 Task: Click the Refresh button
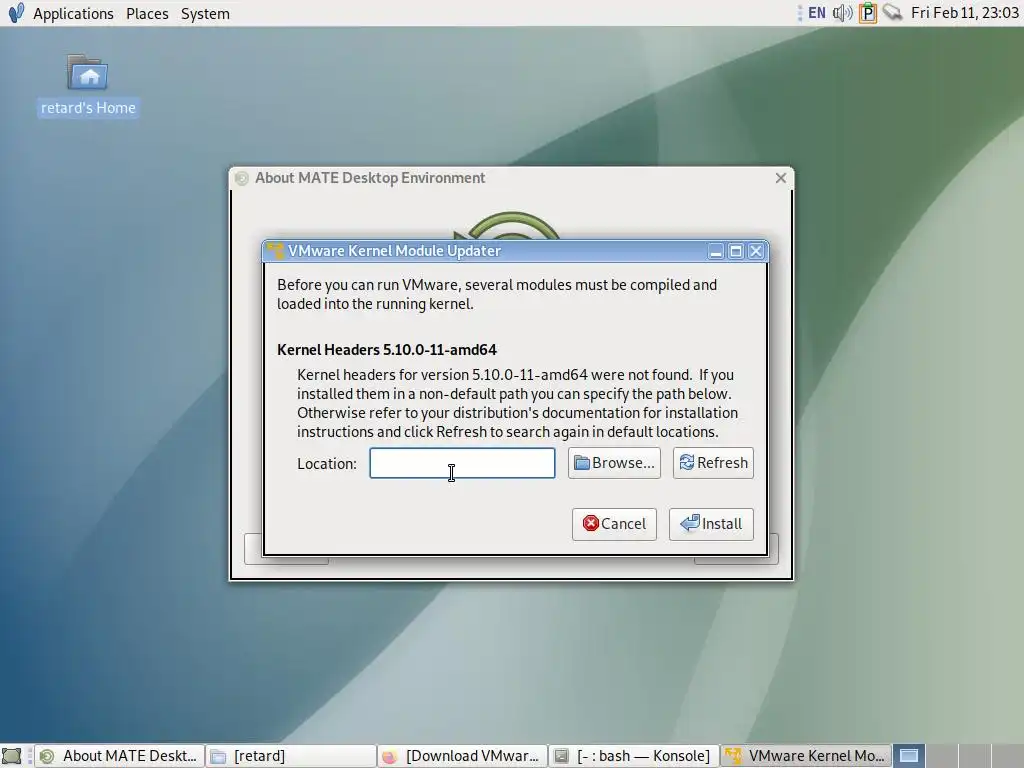[x=713, y=463]
